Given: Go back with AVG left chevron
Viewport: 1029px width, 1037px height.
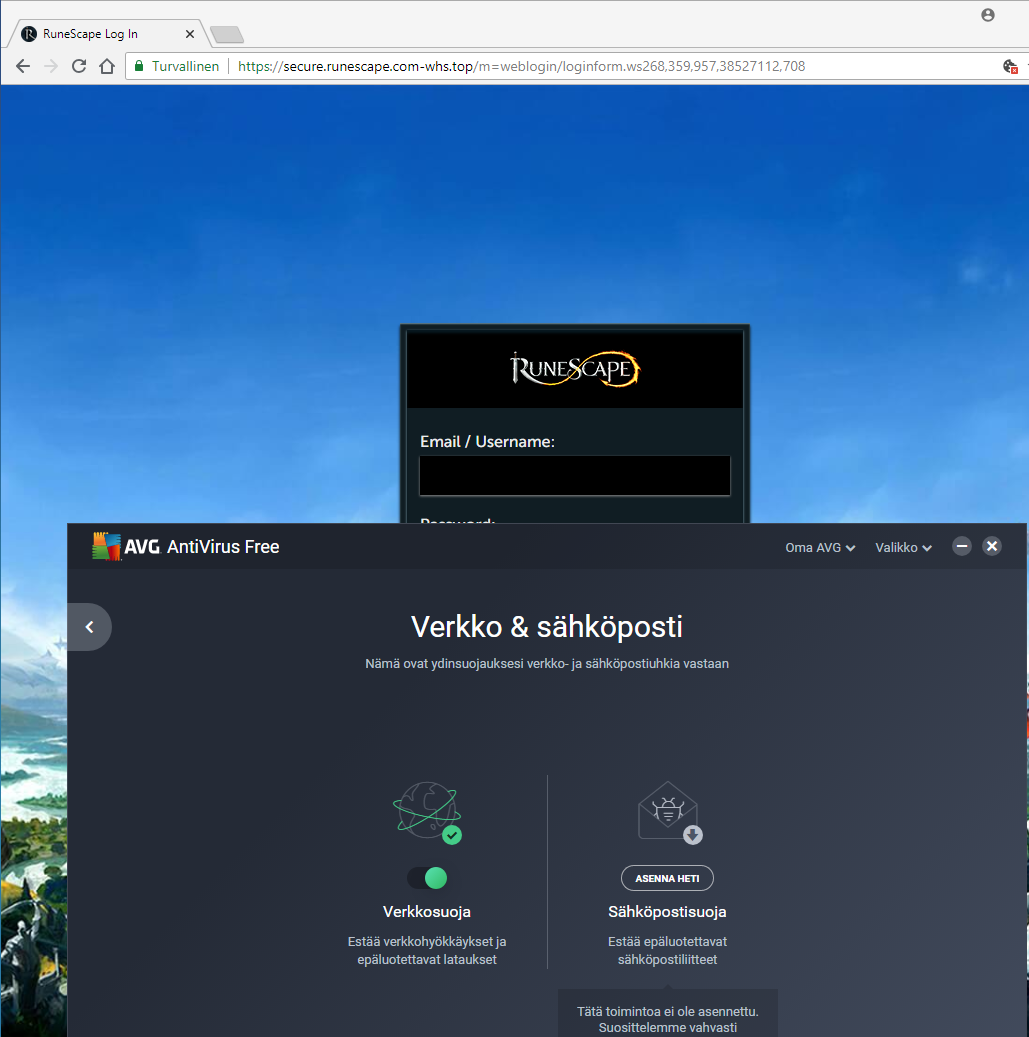Looking at the screenshot, I should pyautogui.click(x=89, y=627).
